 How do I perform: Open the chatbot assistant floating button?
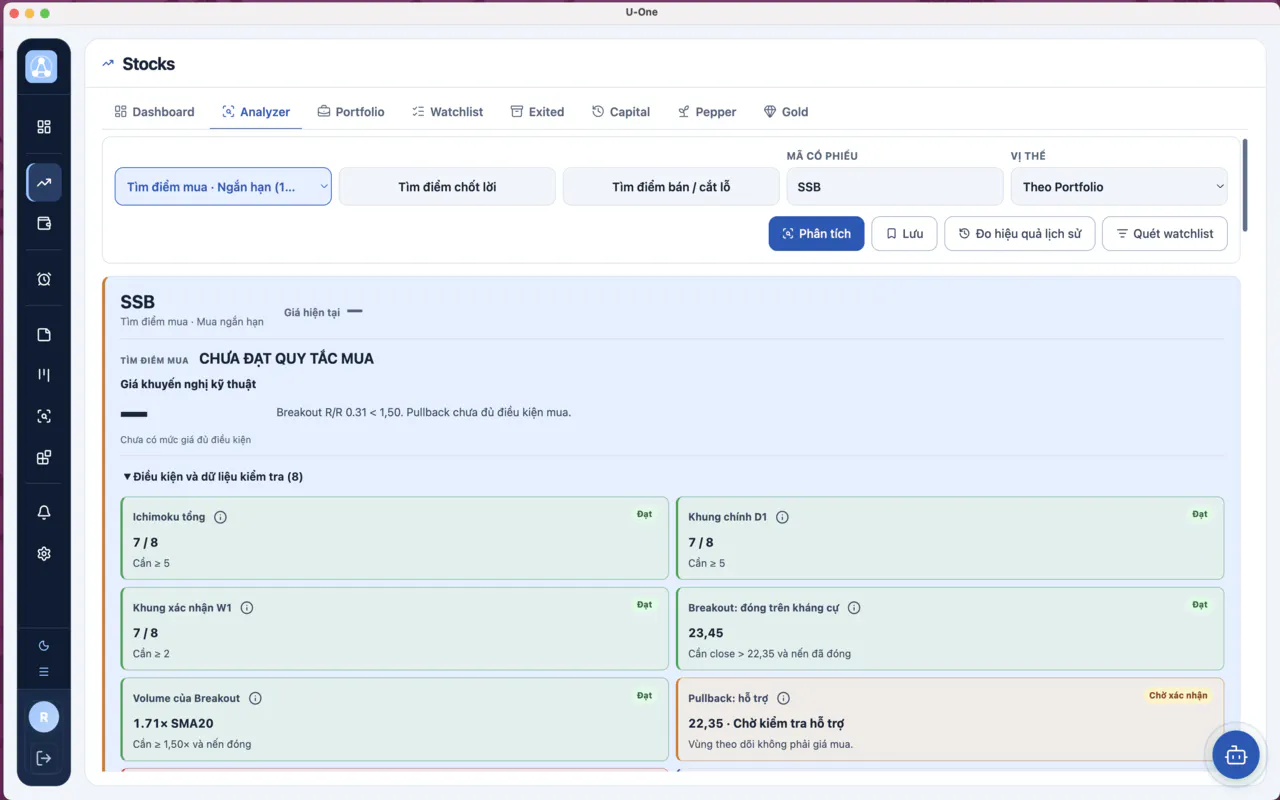click(1236, 755)
